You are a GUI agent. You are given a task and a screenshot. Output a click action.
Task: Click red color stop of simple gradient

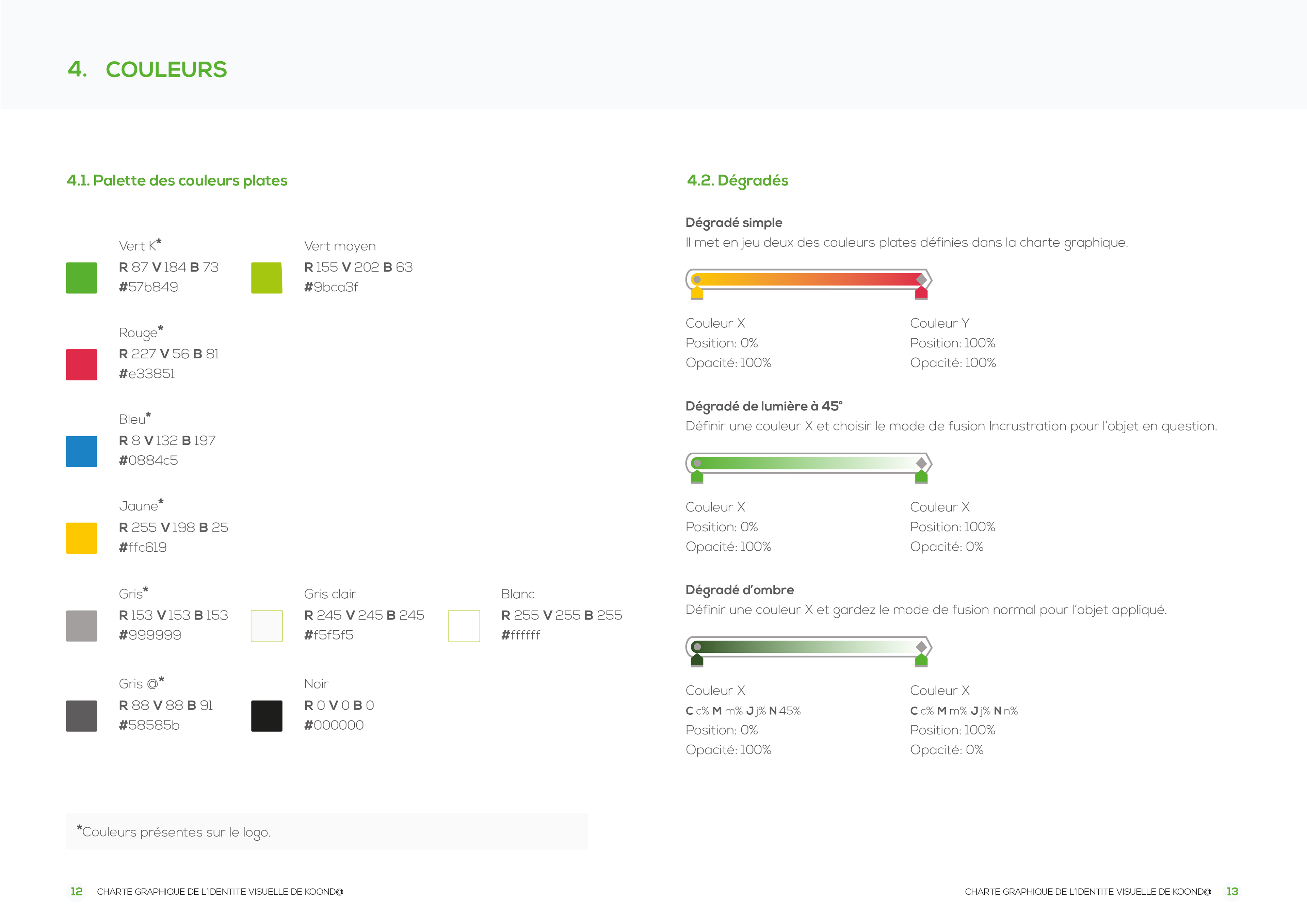pos(921,294)
